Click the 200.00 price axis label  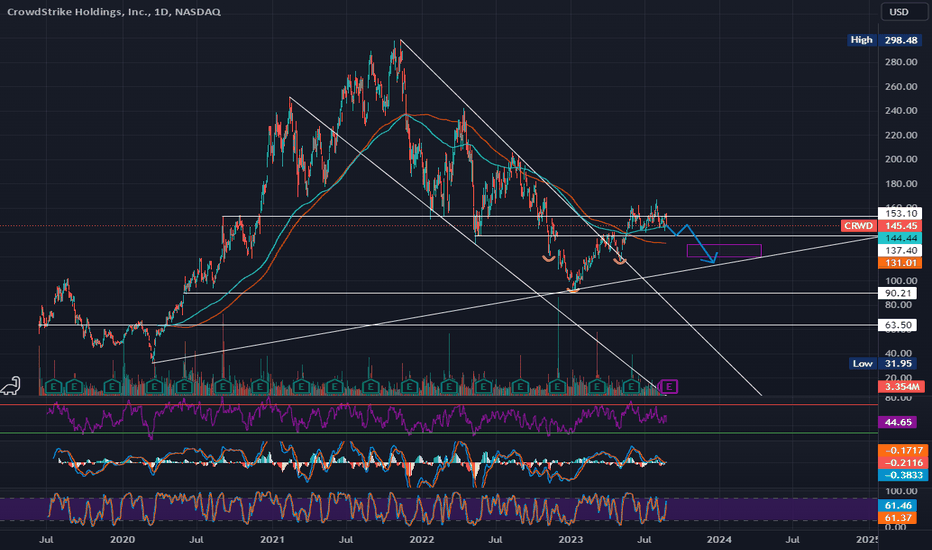pos(901,159)
